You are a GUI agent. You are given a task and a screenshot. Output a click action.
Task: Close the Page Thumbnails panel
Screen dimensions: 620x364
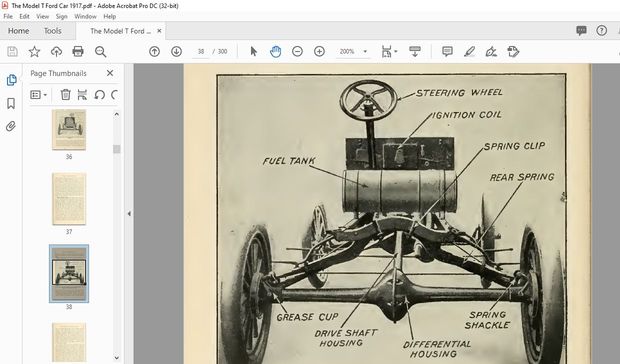[x=110, y=73]
